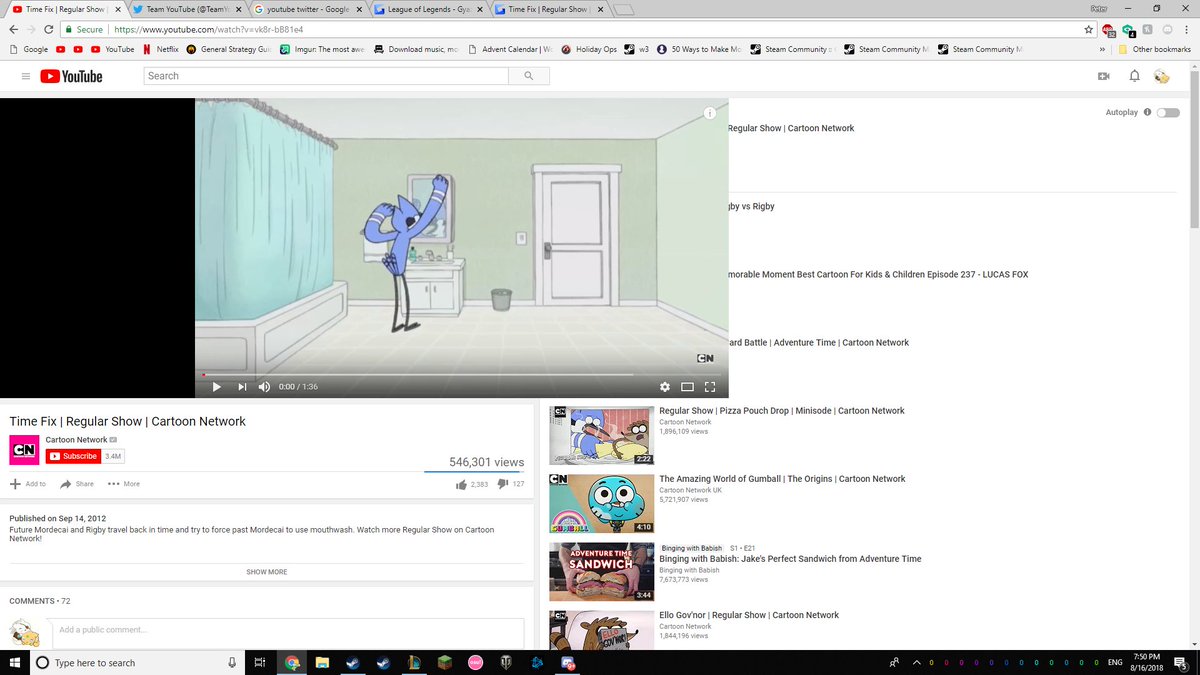Image resolution: width=1200 pixels, height=675 pixels.
Task: Expand description with SHOW MORE
Action: [x=267, y=572]
